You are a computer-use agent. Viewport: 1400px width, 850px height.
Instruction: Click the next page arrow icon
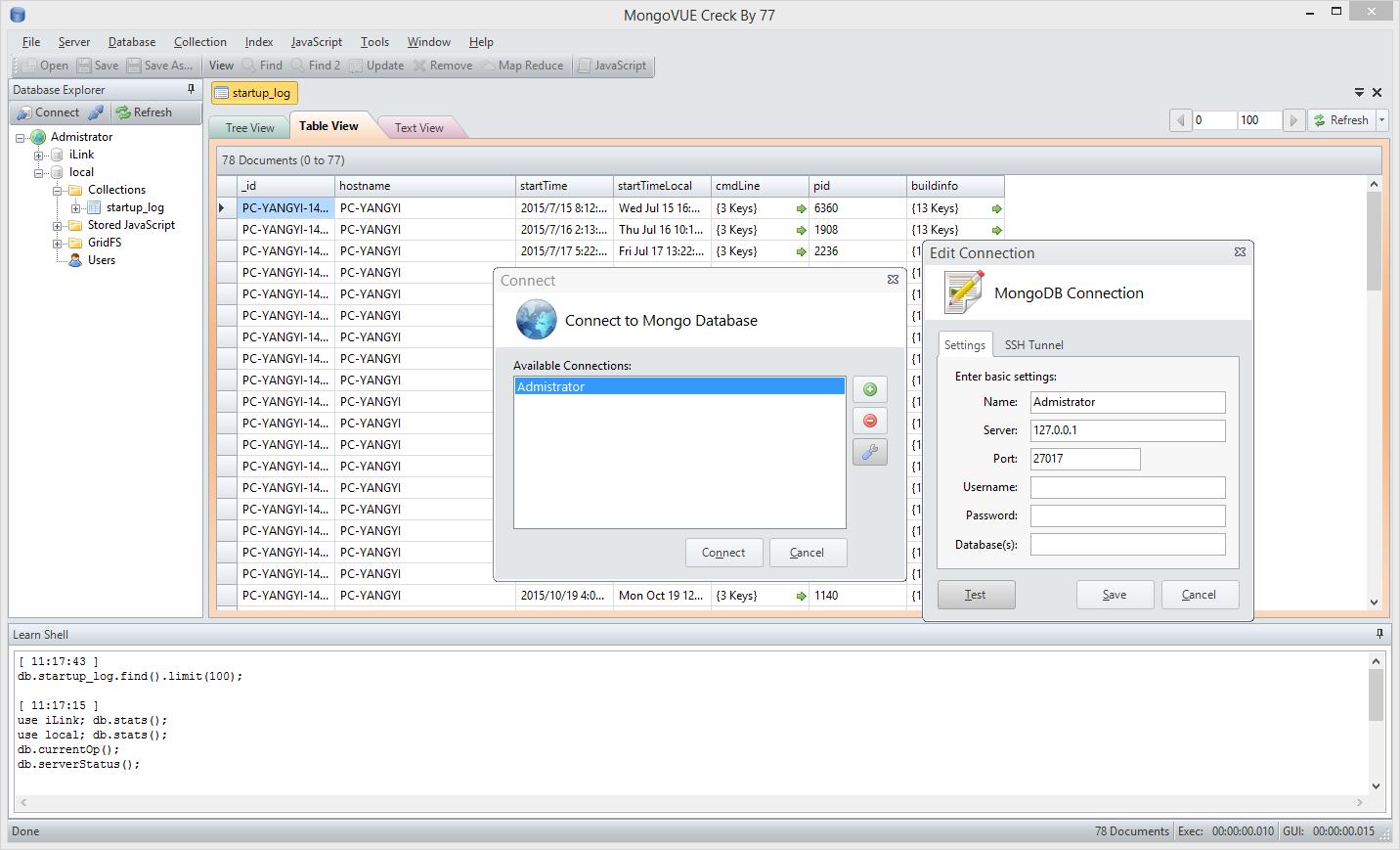(1292, 120)
